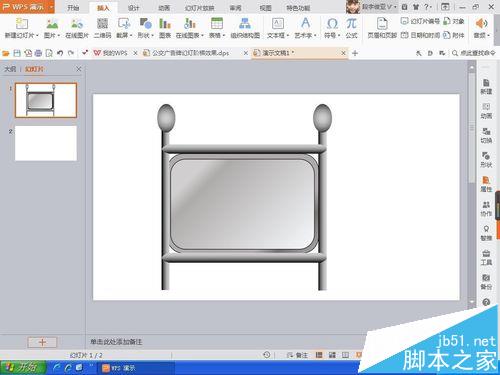
Task: Expand the Text Box dropdown arrow
Action: (x=288, y=35)
